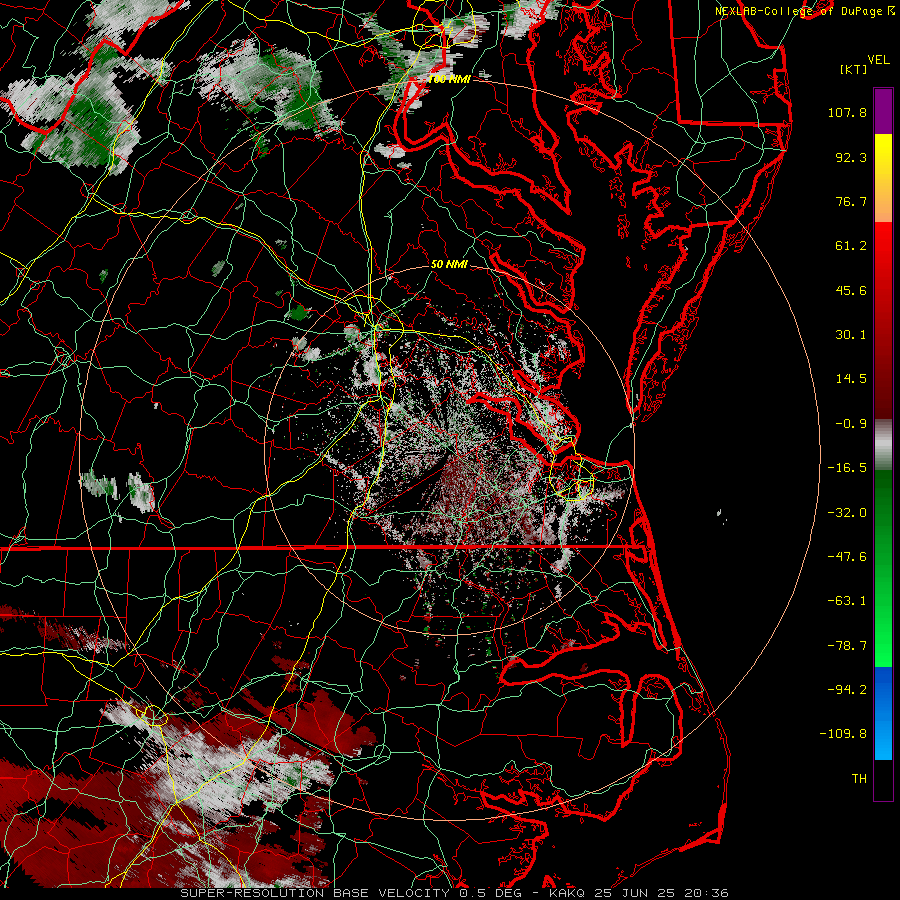Viewport: 900px width, 900px height.
Task: Select the -0.9 scale value
Action: (x=851, y=424)
